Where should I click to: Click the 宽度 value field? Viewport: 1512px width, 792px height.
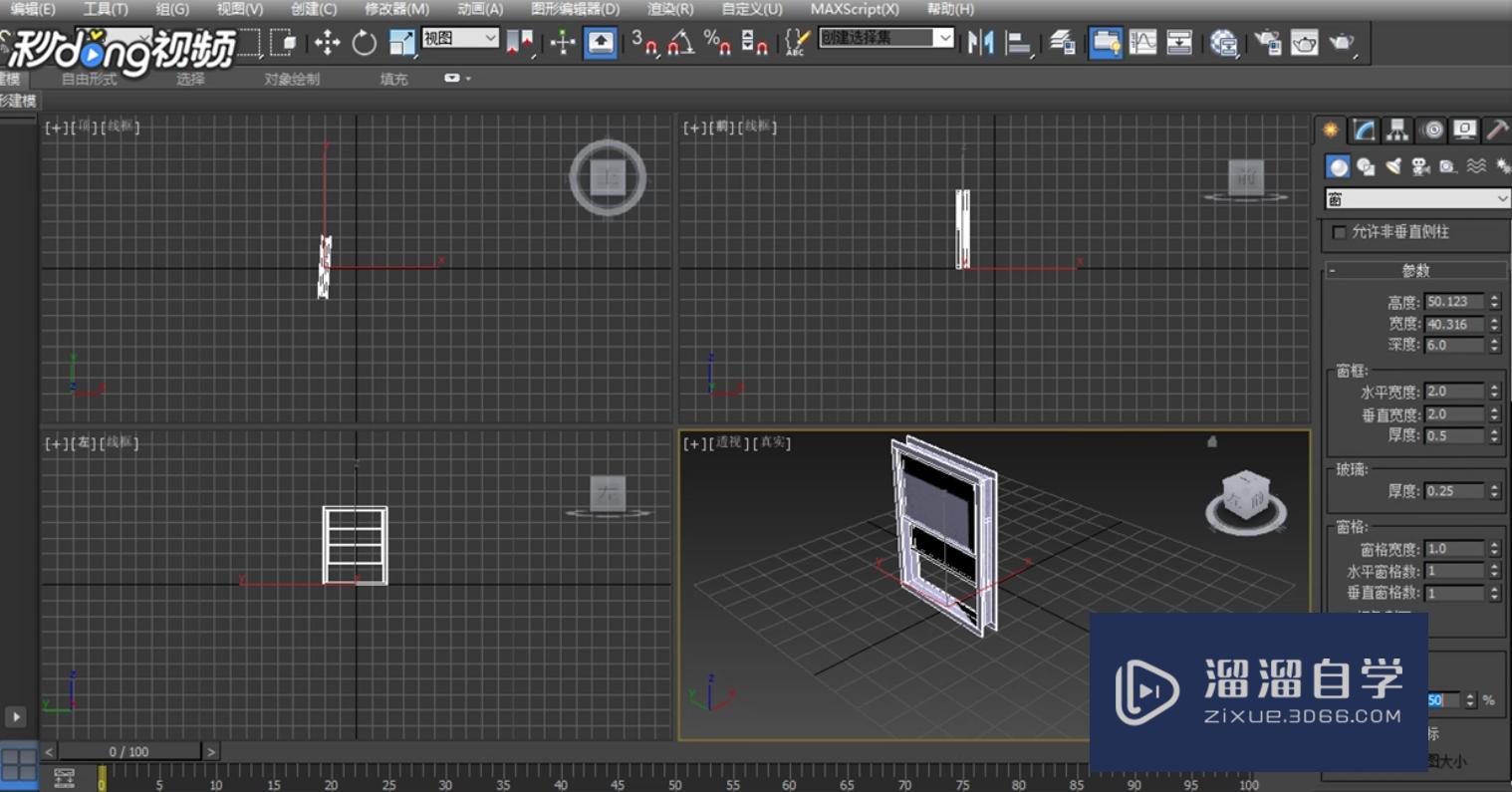pyautogui.click(x=1454, y=324)
